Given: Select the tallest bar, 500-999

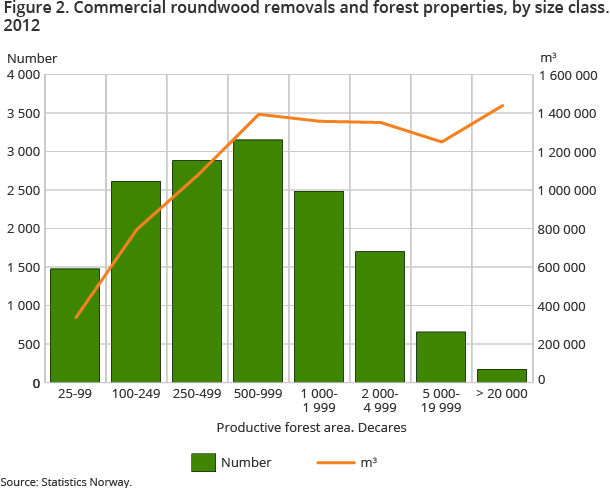Looking at the screenshot, I should click(258, 262).
